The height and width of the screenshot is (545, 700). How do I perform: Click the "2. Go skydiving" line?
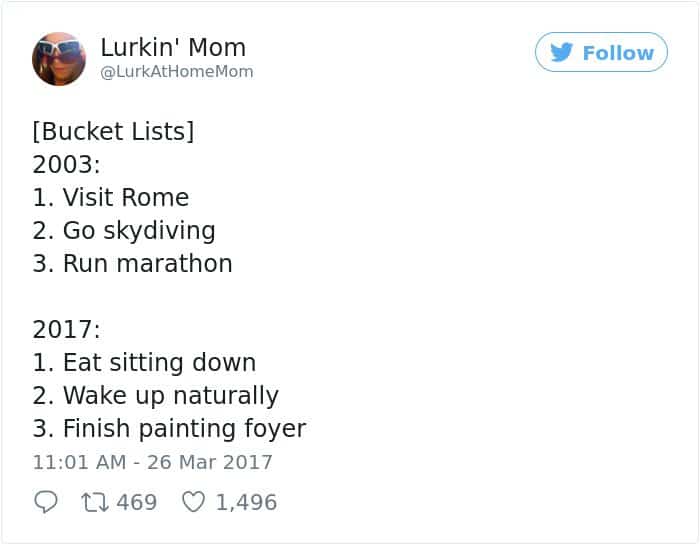[124, 230]
